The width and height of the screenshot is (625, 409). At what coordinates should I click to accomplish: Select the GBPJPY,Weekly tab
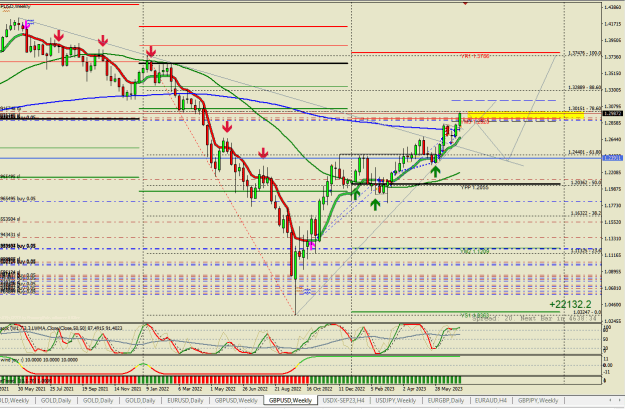pyautogui.click(x=538, y=400)
